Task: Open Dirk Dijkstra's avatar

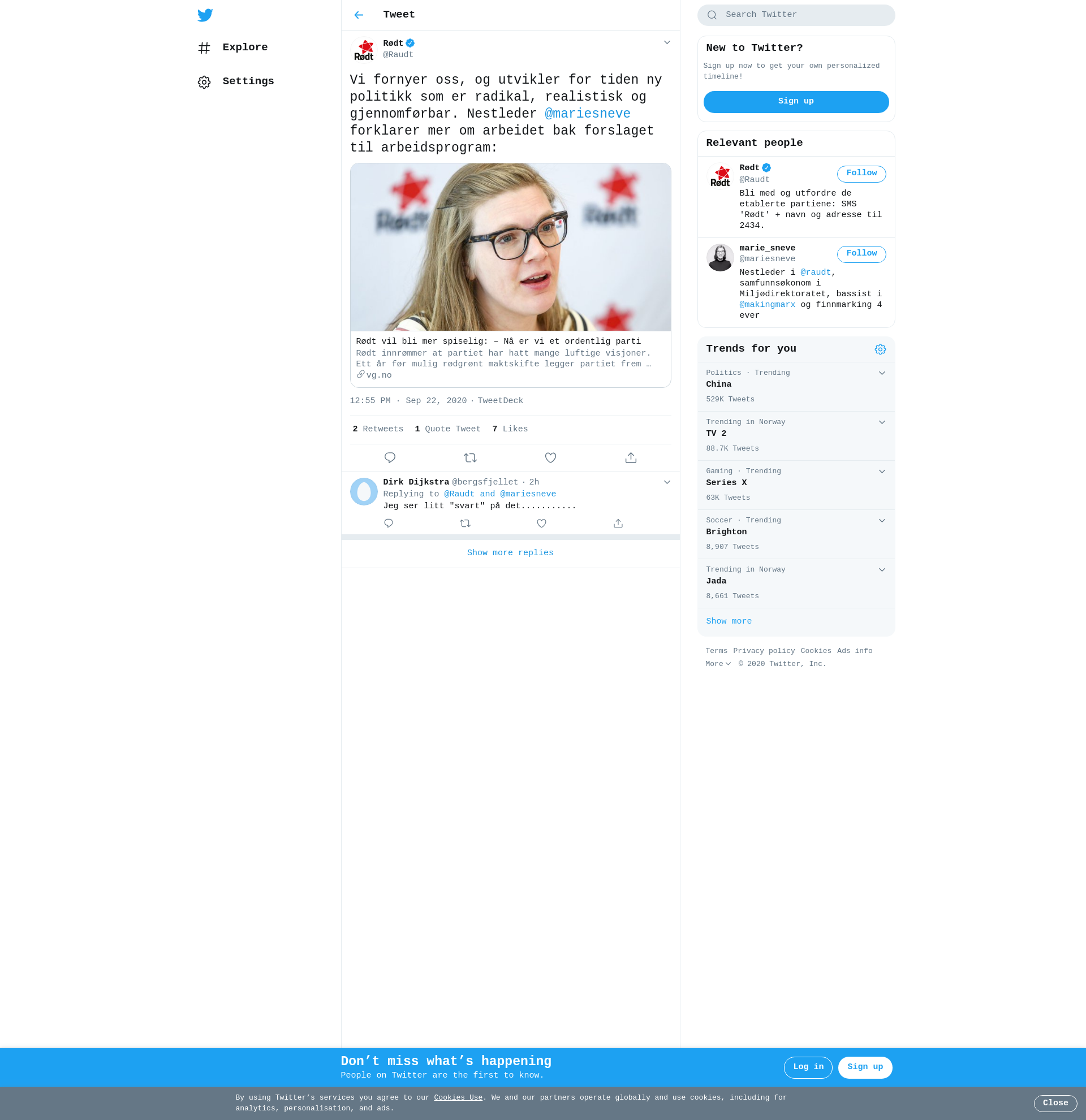Action: (x=364, y=491)
